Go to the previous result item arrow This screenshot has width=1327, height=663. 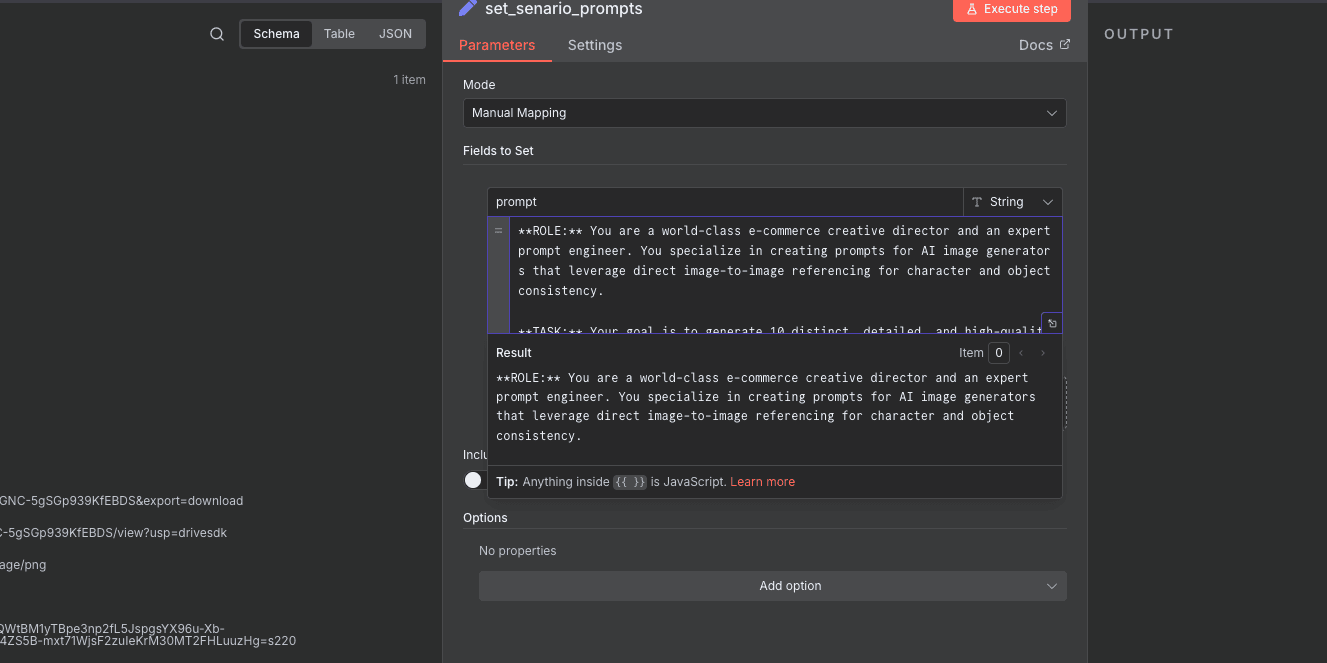[1021, 353]
